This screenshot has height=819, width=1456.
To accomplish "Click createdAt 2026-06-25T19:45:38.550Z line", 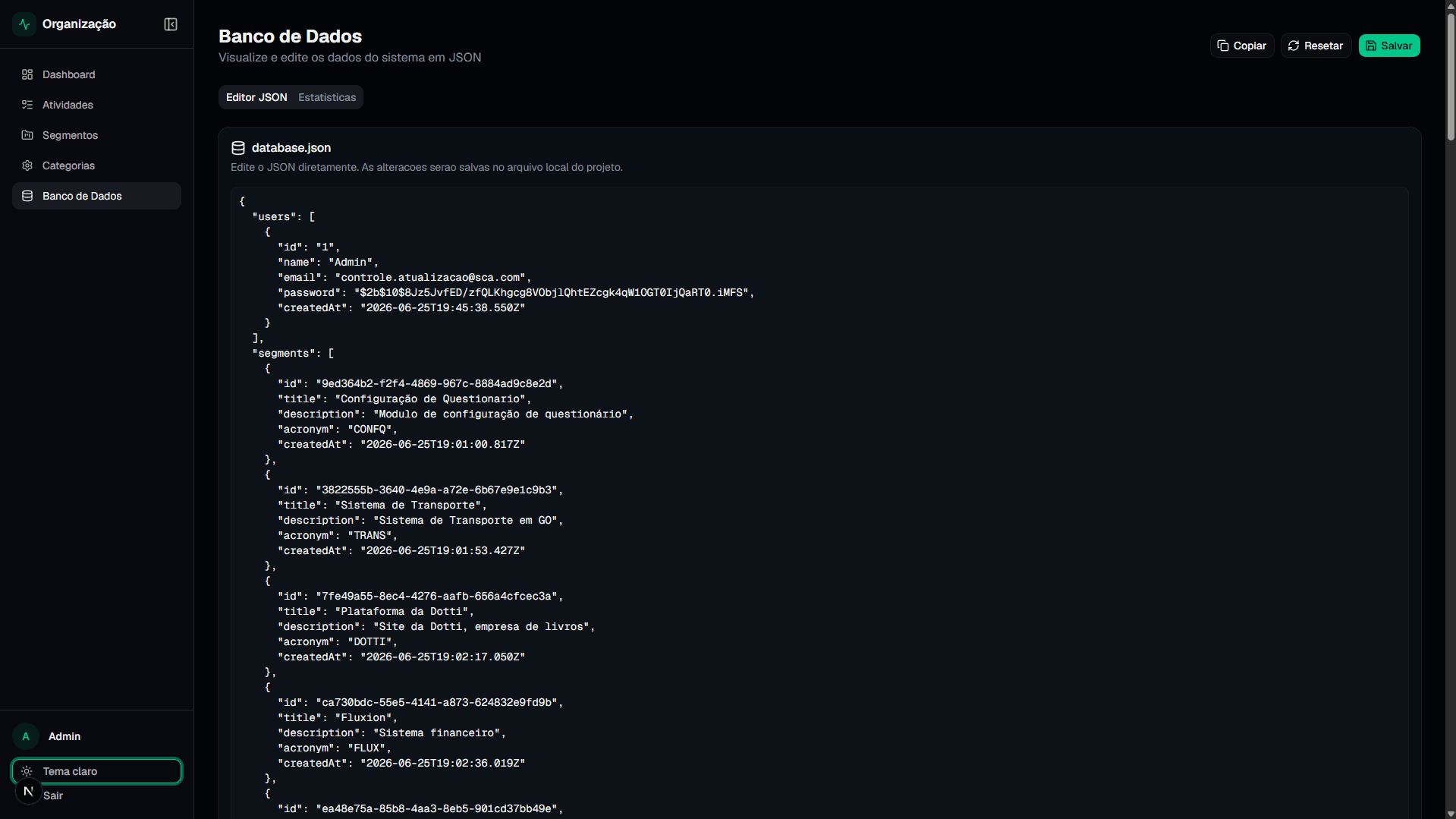I will coord(401,308).
